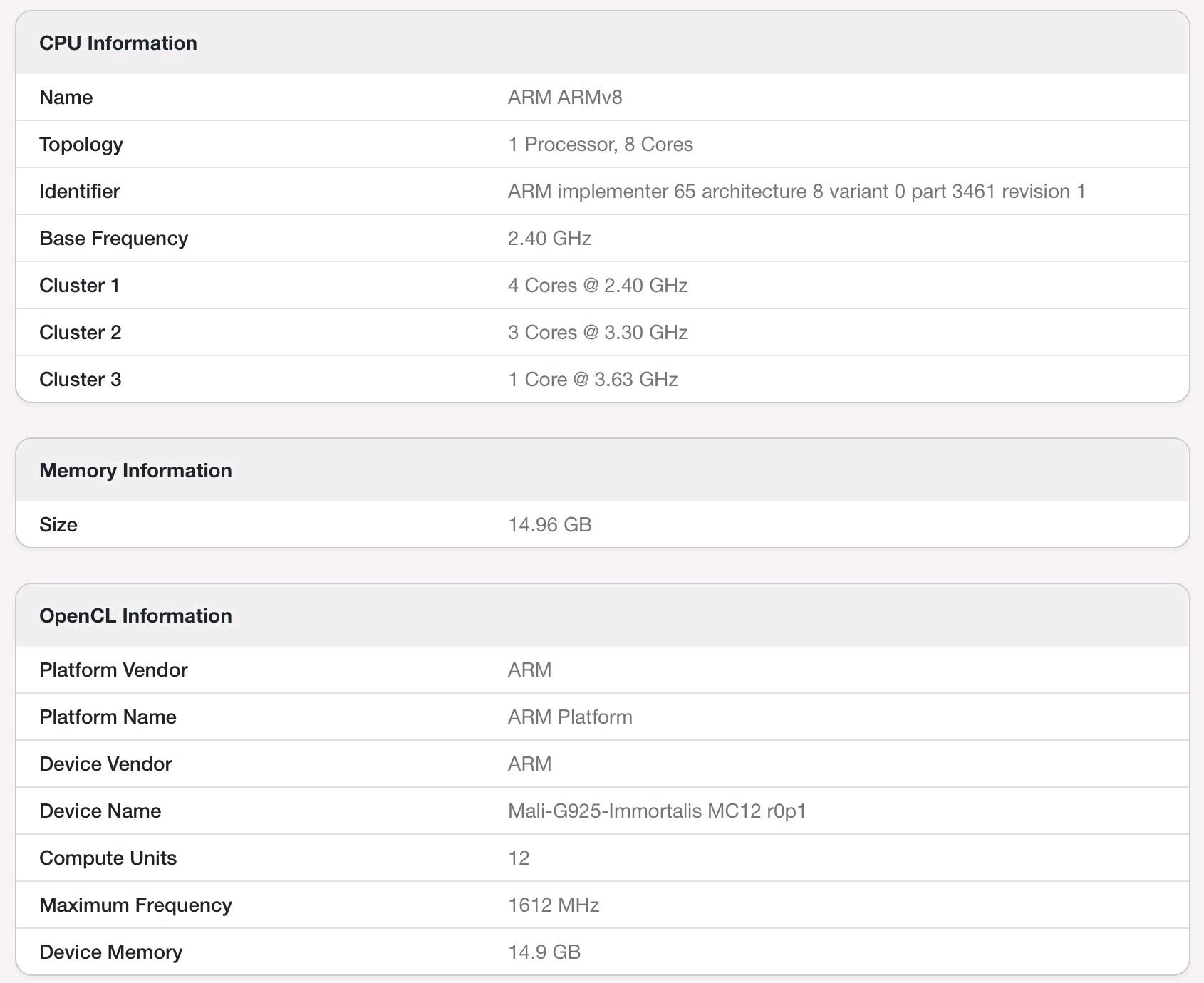The height and width of the screenshot is (983, 1204).
Task: Select the value ARM ARMv8
Action: 565,97
